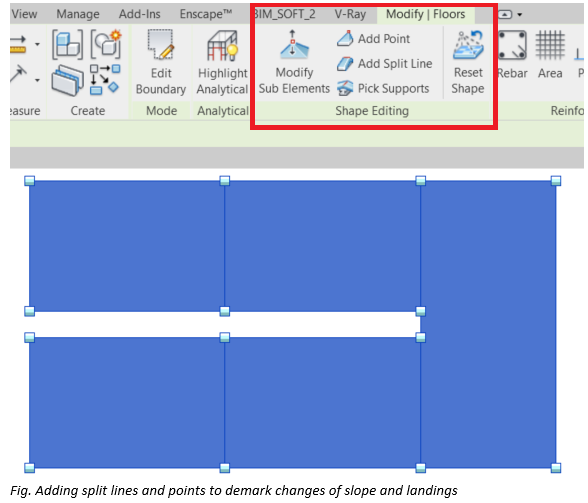Click the Create panel label
This screenshot has height=503, width=588.
click(x=88, y=111)
